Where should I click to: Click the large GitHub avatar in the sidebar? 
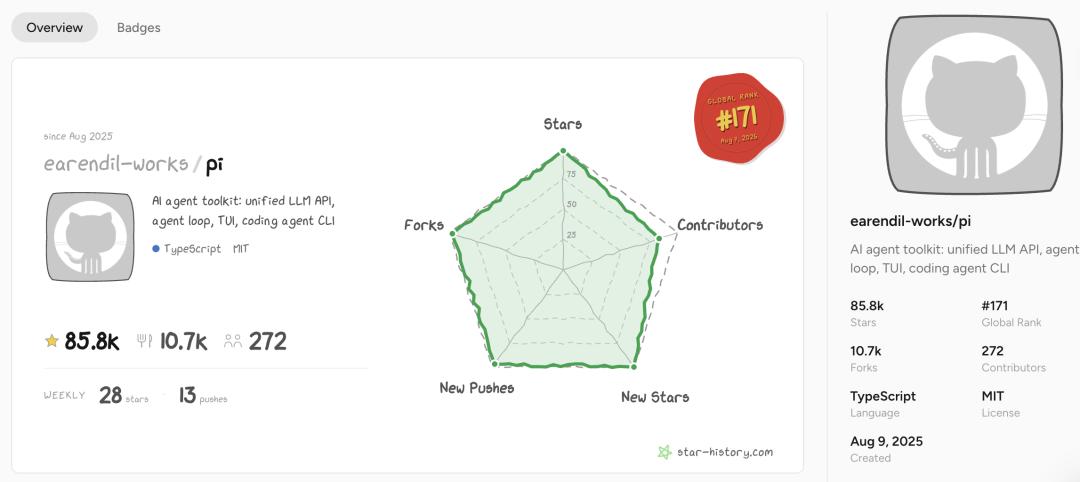[974, 105]
